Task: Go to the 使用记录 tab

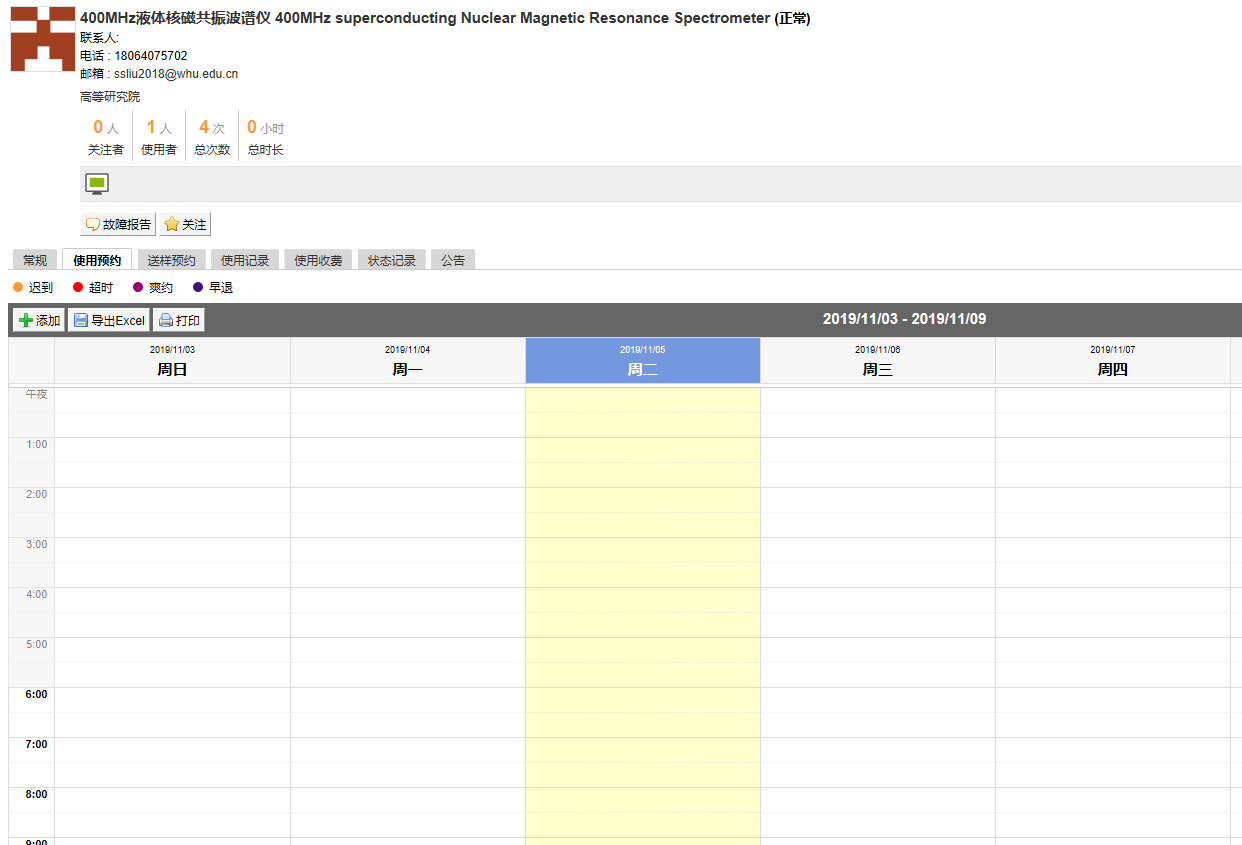Action: 245,260
